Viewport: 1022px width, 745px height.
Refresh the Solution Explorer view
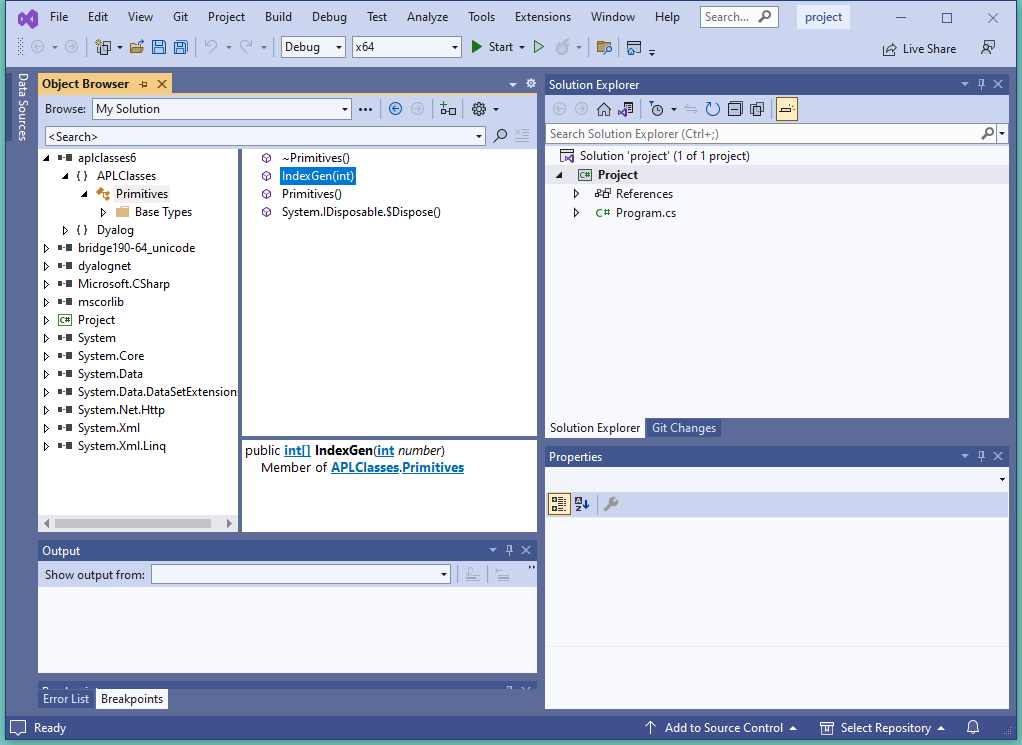pos(712,109)
